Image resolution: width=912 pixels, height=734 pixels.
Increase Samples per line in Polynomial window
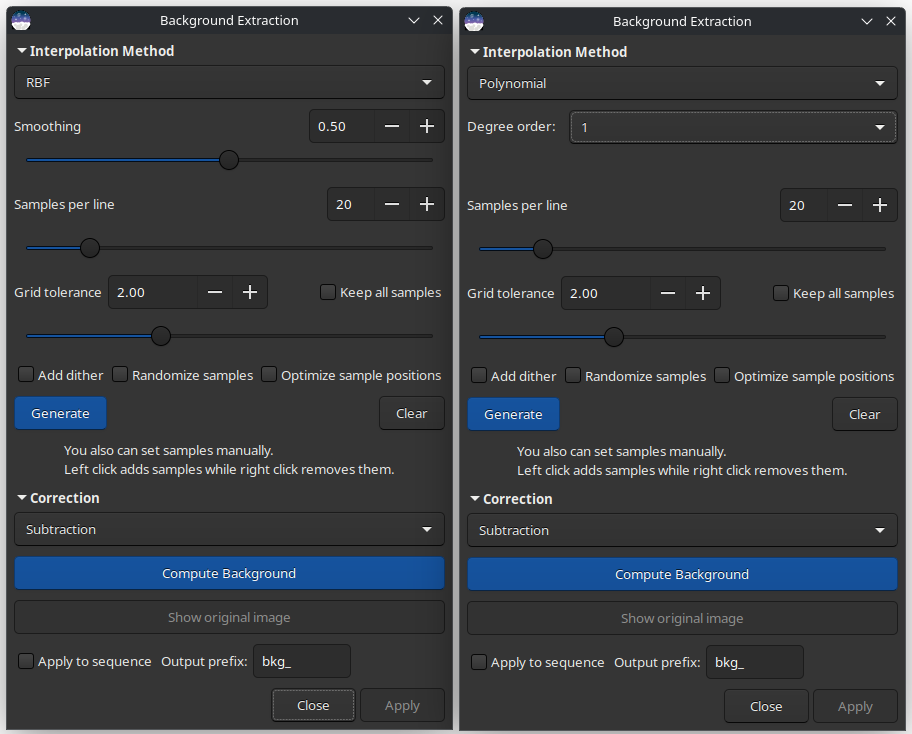(x=880, y=205)
